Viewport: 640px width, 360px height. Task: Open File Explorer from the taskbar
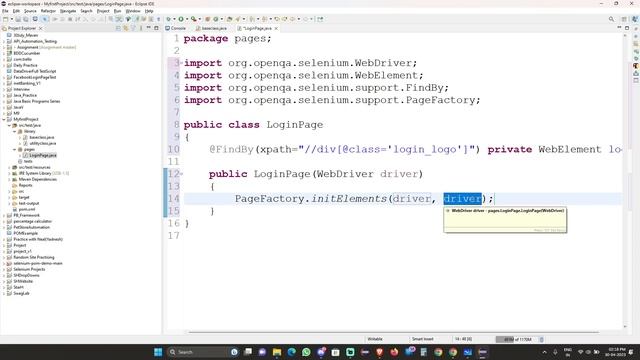pos(277,352)
